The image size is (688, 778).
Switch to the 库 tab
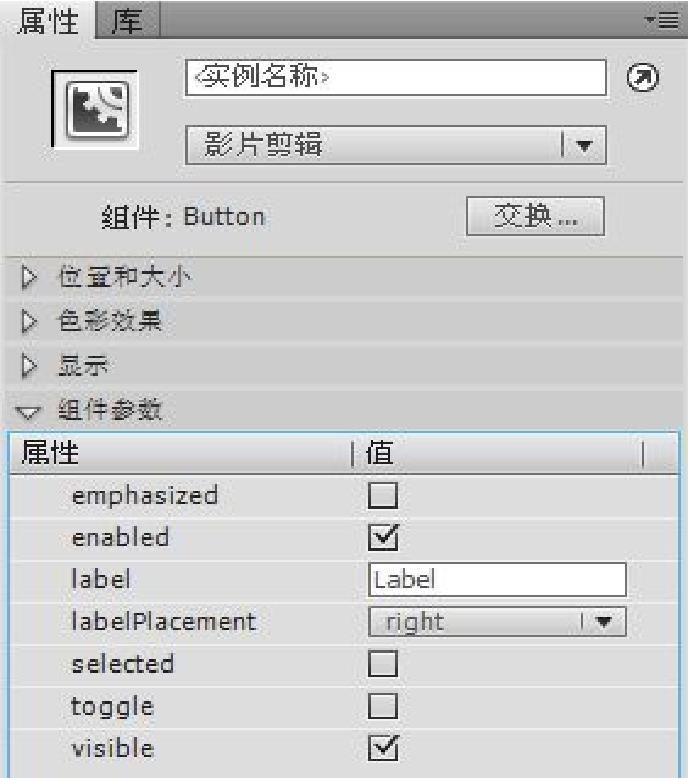(127, 18)
